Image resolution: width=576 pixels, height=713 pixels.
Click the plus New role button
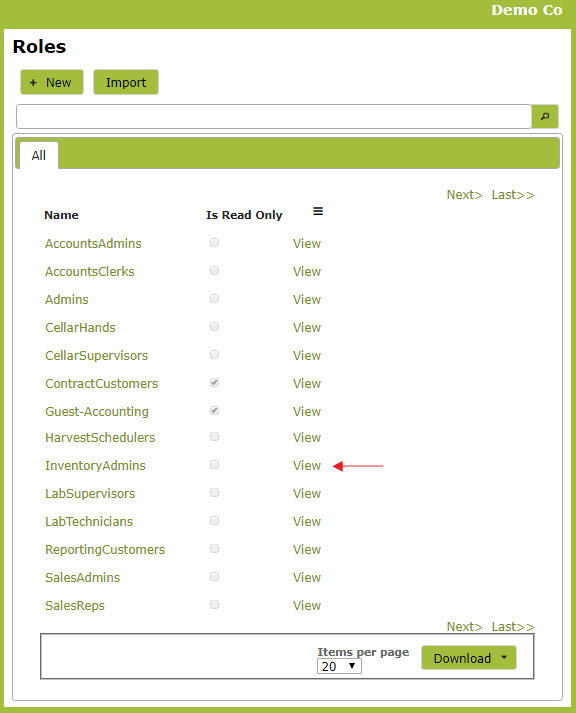52,82
